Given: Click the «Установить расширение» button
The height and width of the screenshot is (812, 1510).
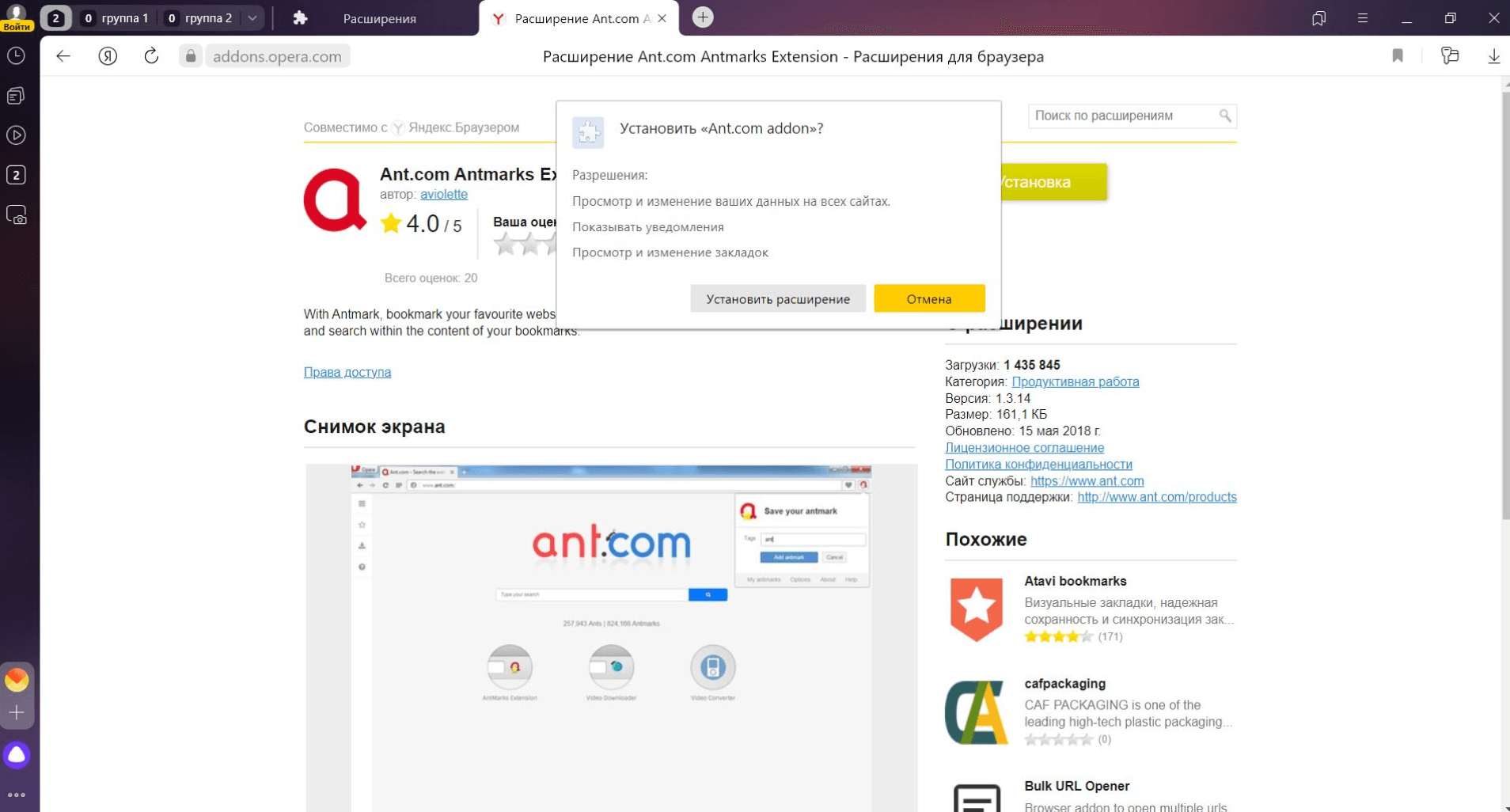Looking at the screenshot, I should (777, 299).
